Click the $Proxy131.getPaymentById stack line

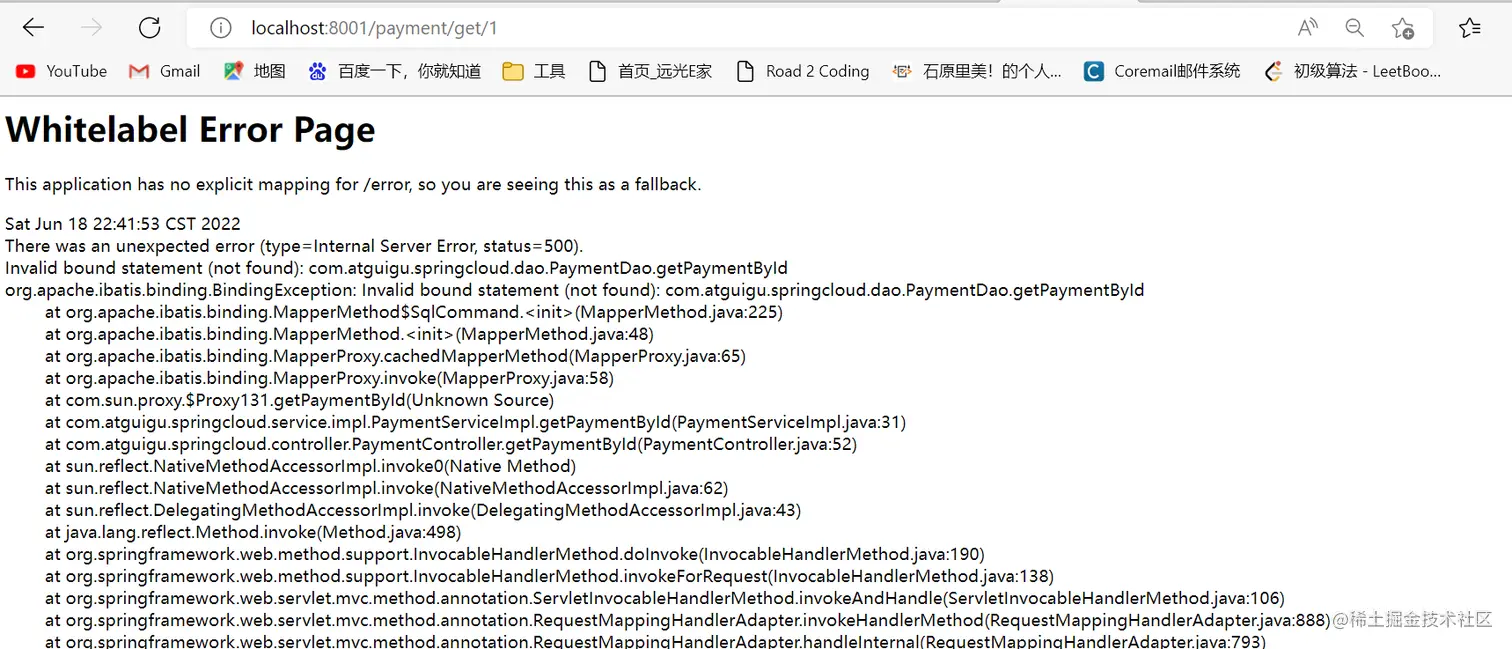(299, 400)
